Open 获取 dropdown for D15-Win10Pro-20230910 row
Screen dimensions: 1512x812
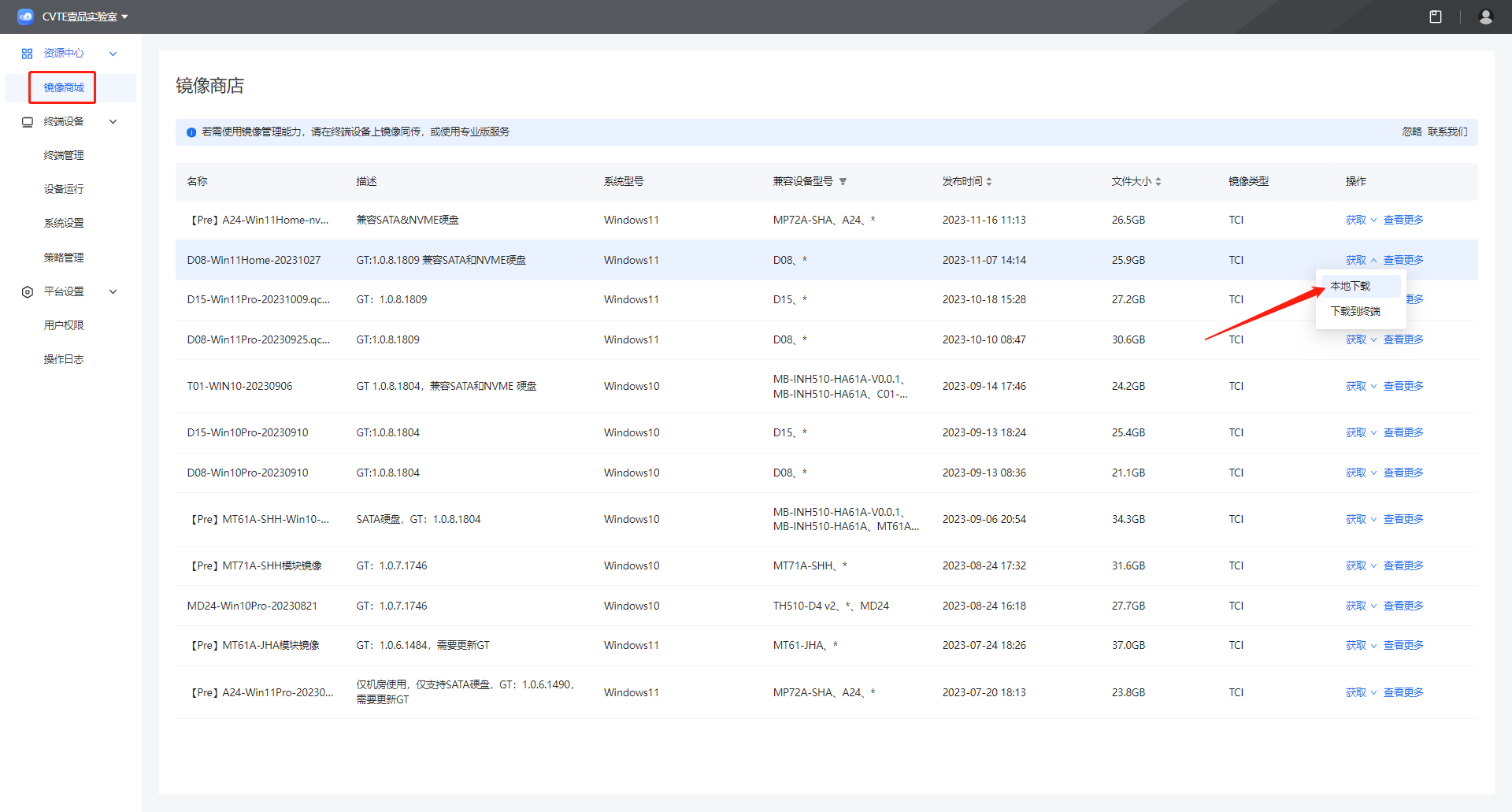(1361, 433)
